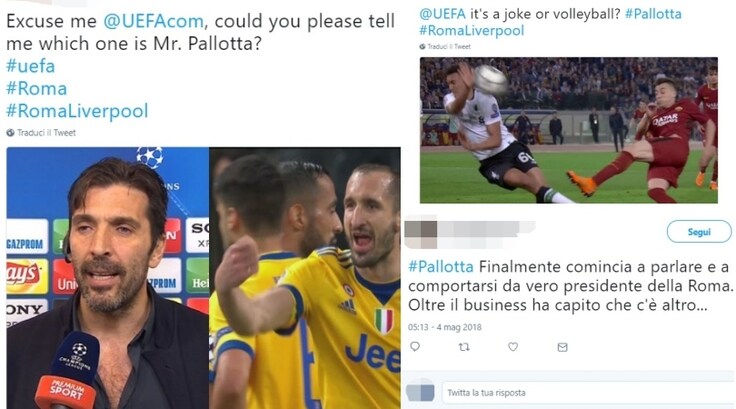
Task: Open the handball football match photo
Action: (568, 130)
